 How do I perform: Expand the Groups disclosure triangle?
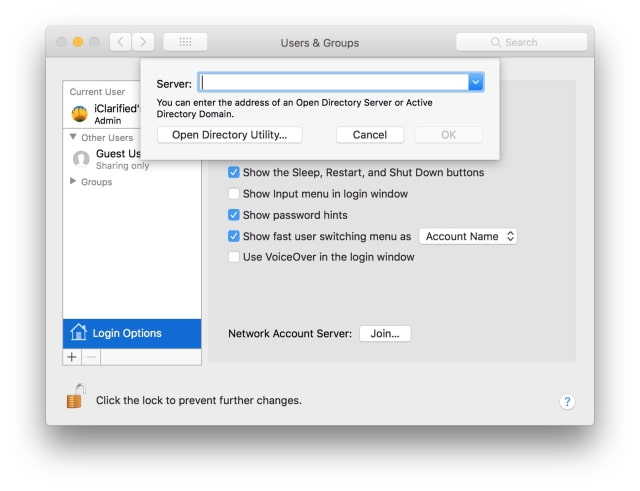point(73,181)
